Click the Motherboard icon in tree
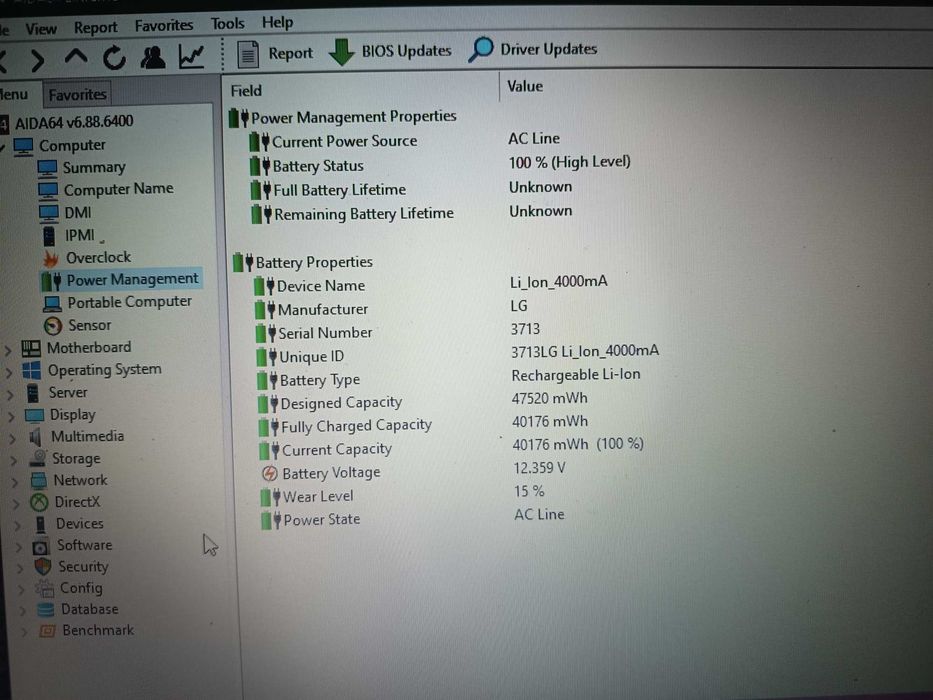 click(31, 348)
